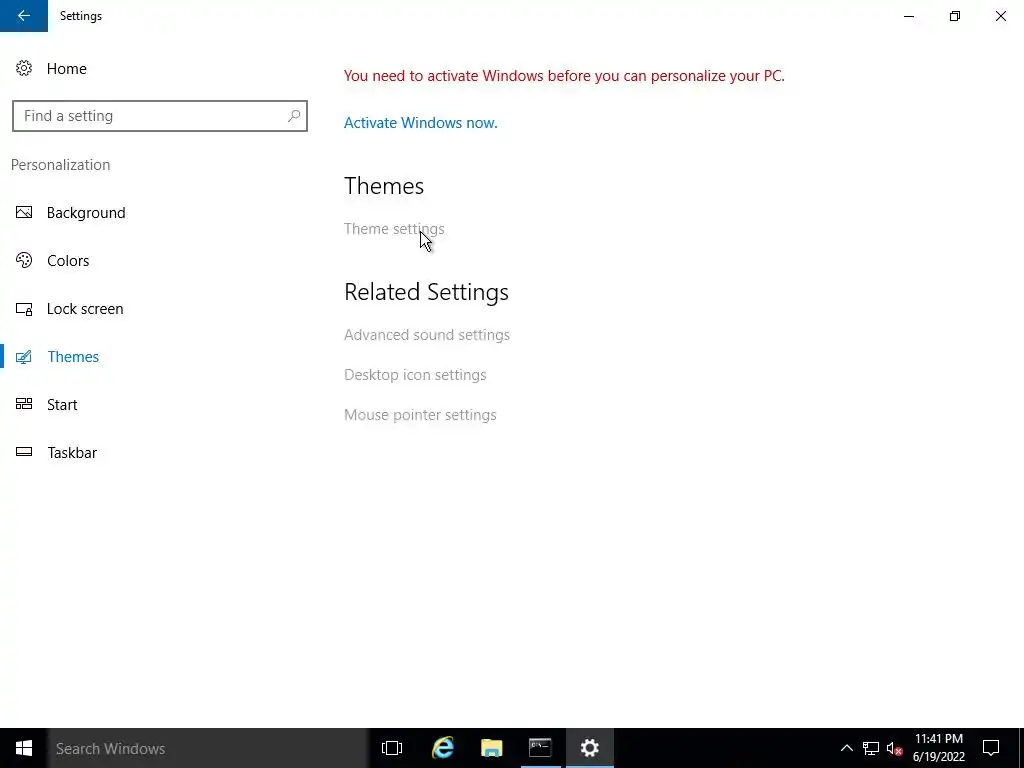The width and height of the screenshot is (1024, 768).
Task: Click the Search Windows taskbar box
Action: tap(208, 748)
